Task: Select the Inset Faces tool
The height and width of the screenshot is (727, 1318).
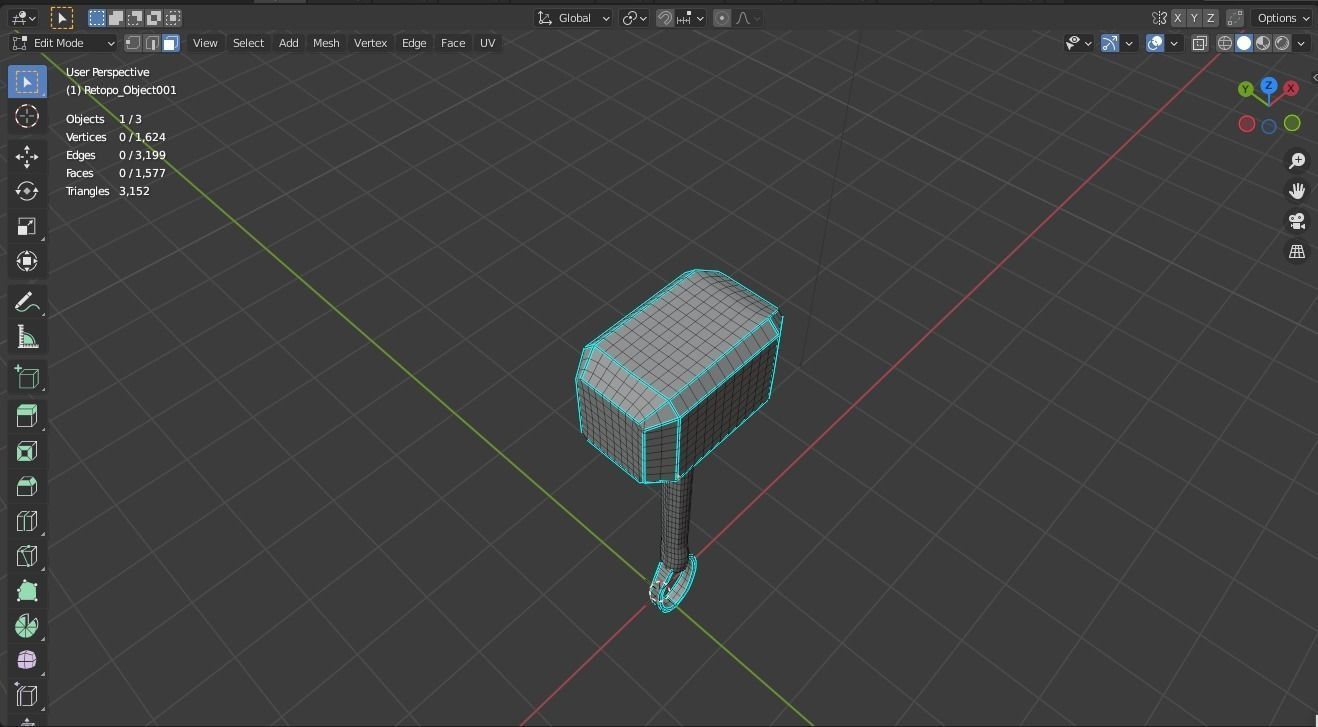Action: [27, 451]
